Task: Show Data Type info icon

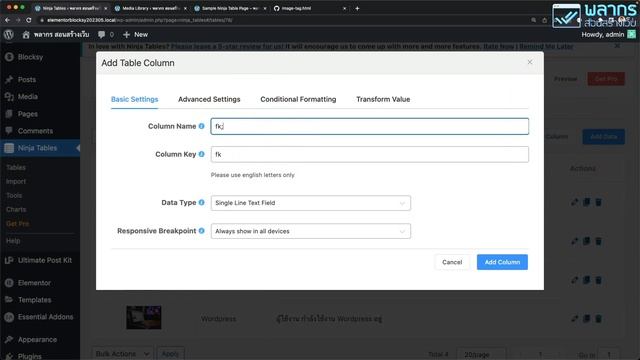Action: pyautogui.click(x=201, y=202)
